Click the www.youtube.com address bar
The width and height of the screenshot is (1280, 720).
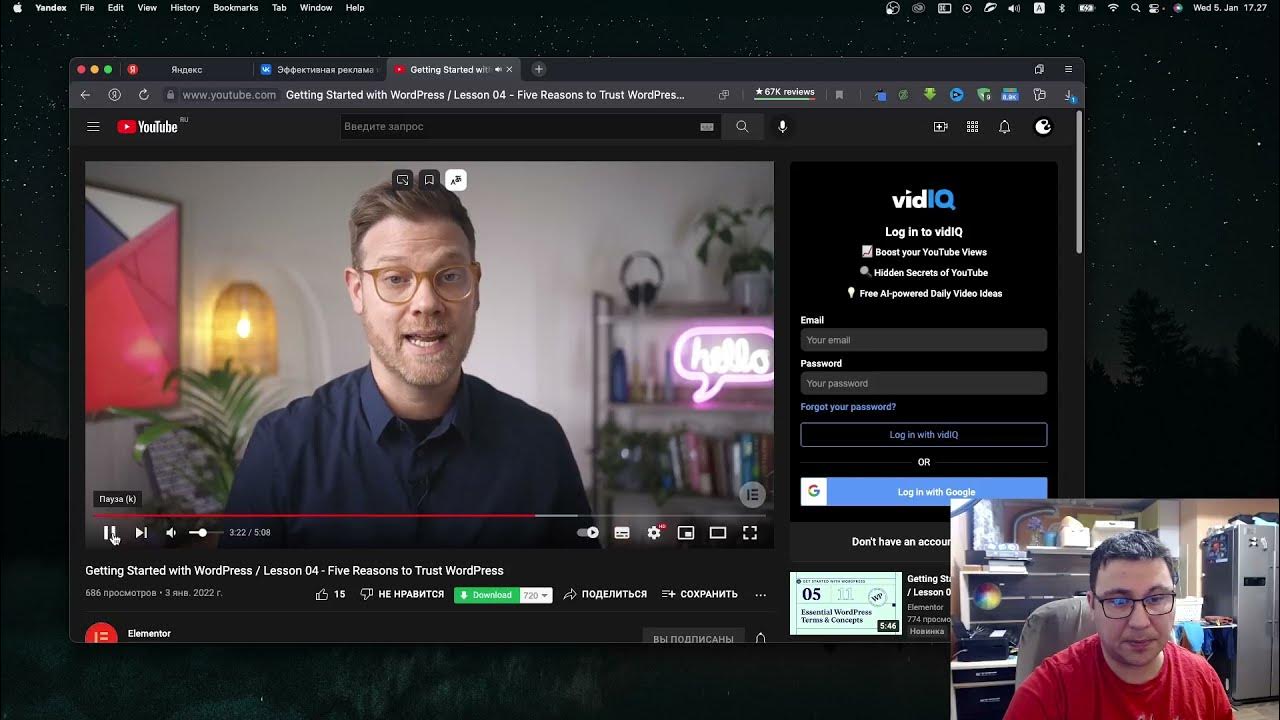point(229,95)
